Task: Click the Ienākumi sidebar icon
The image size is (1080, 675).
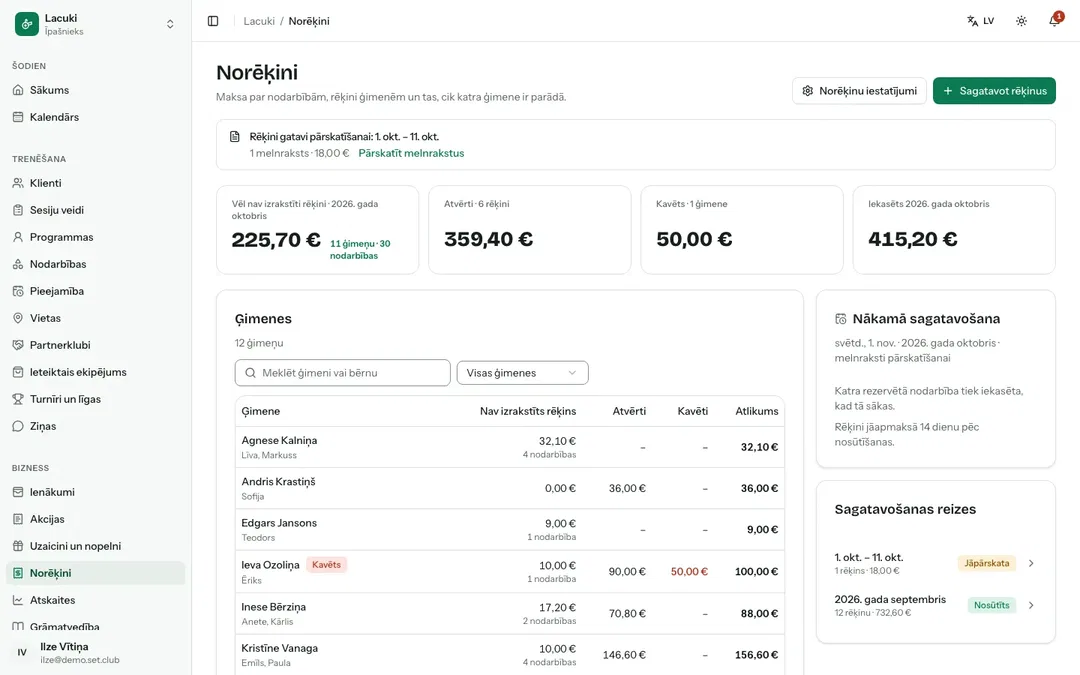Action: pyautogui.click(x=18, y=492)
